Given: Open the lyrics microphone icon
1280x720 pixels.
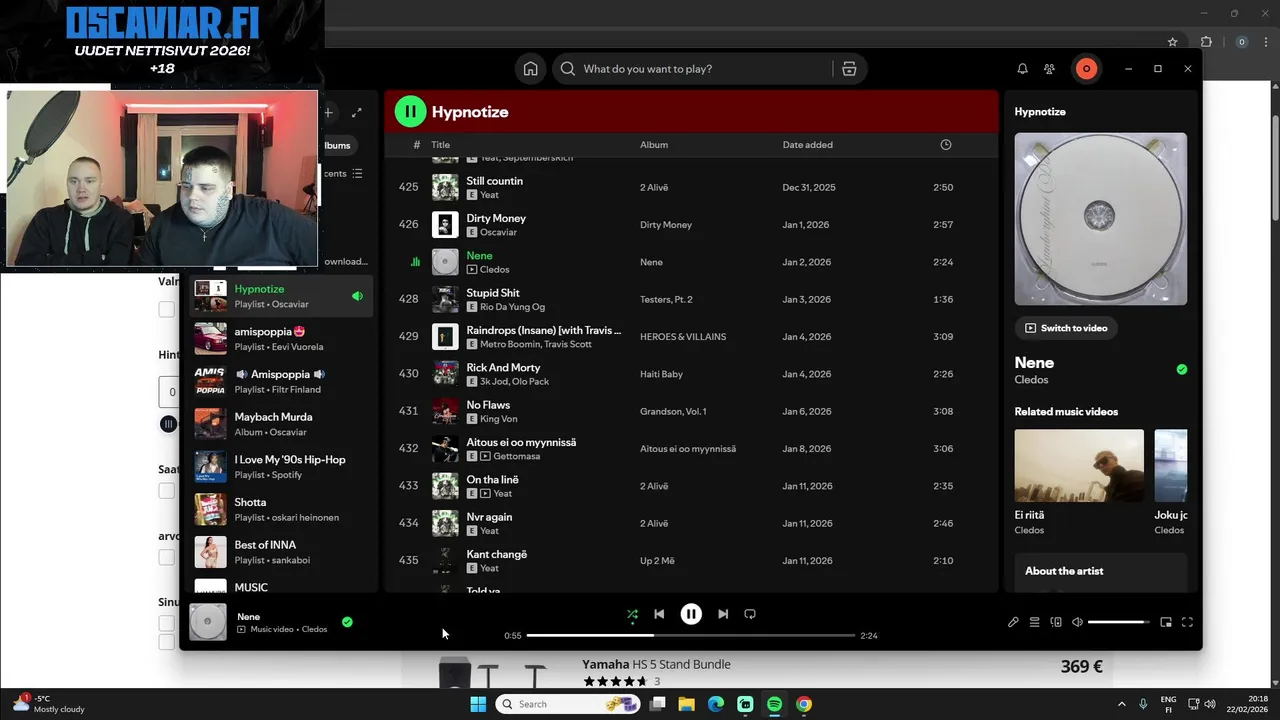Looking at the screenshot, I should [1013, 622].
